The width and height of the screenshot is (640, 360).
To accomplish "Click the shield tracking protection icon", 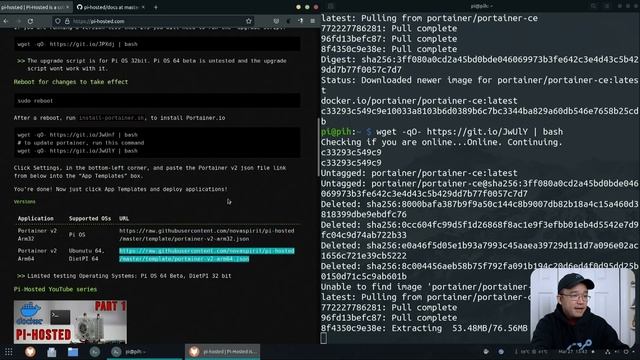I will (58, 21).
